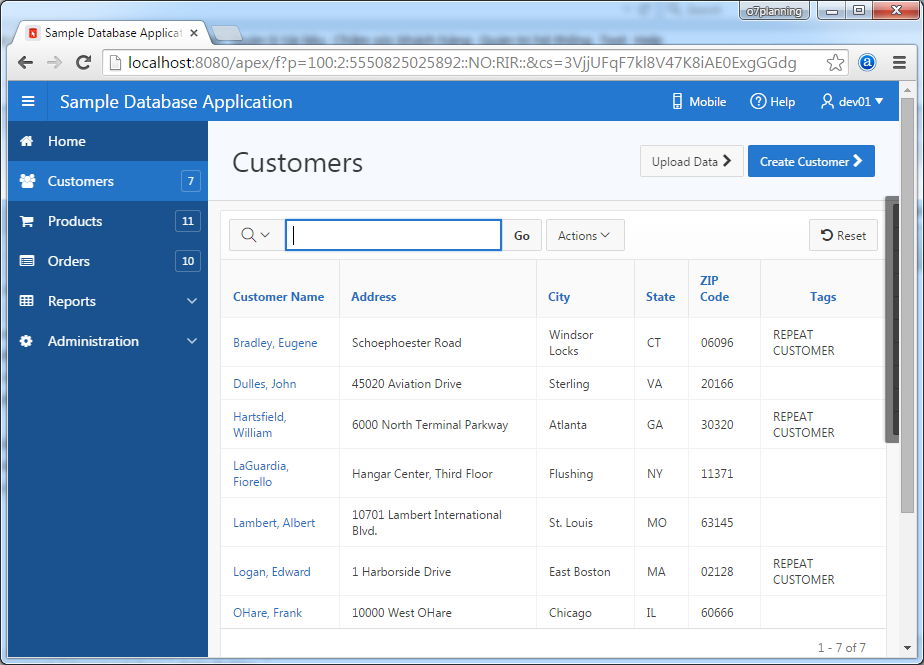Click inside the search input field

click(393, 234)
